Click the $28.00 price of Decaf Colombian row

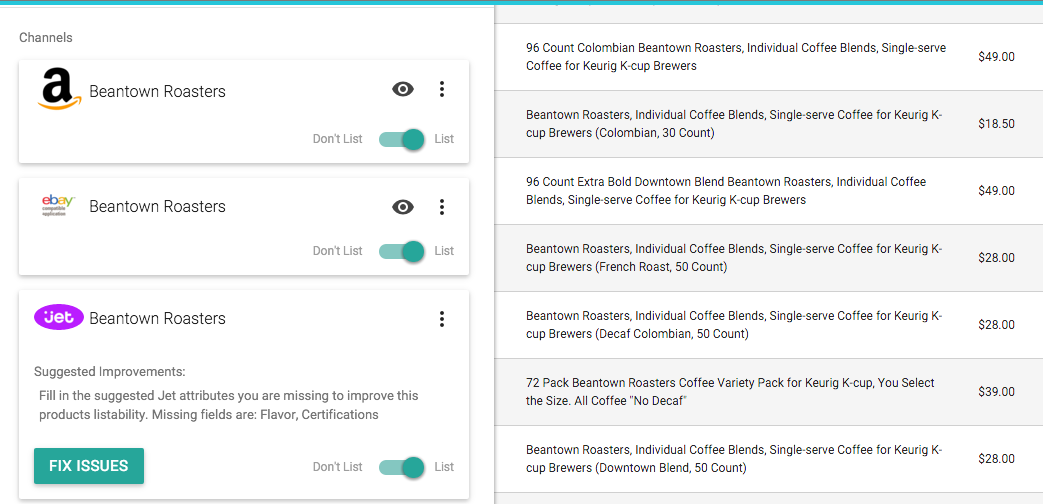[996, 325]
